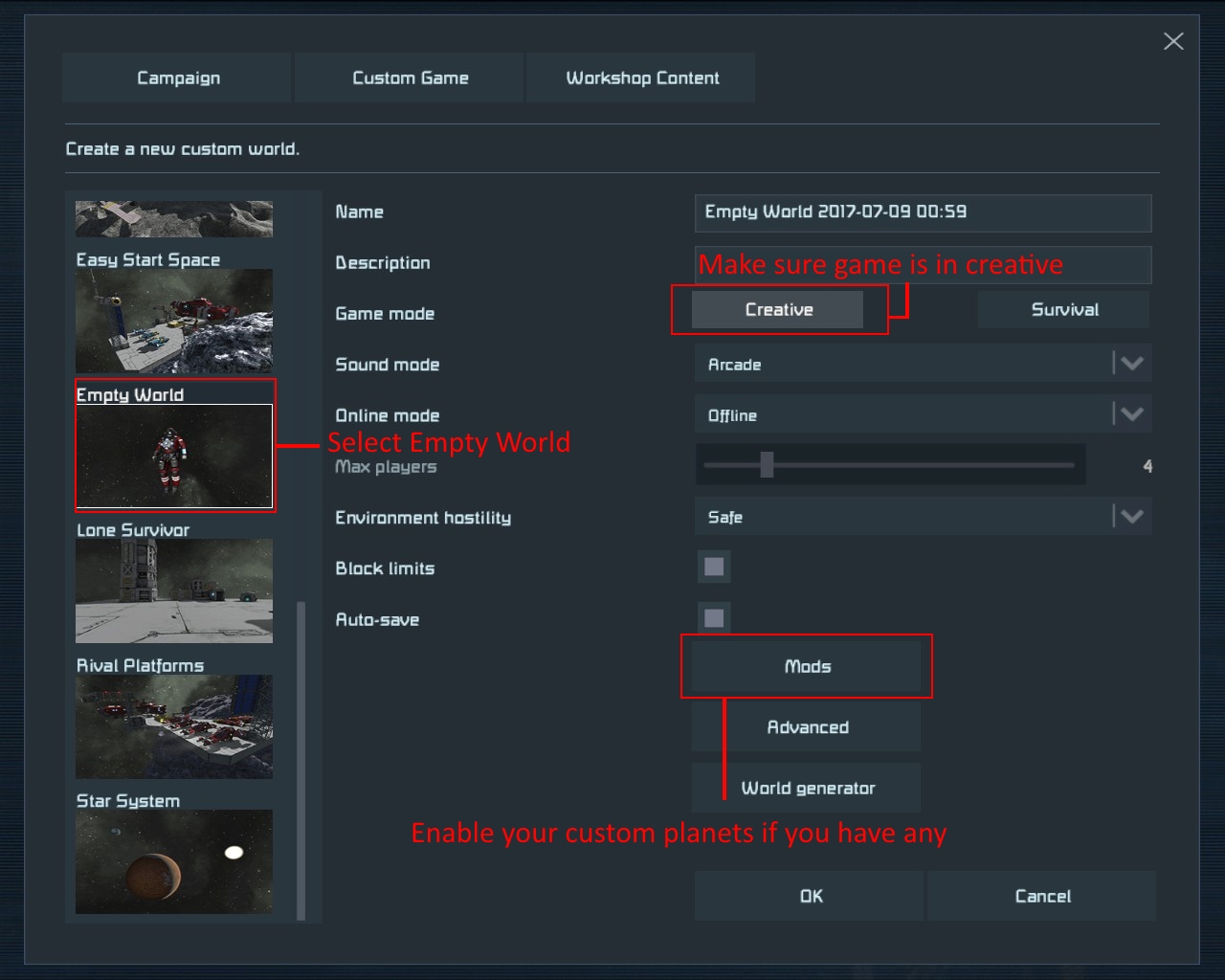Click the scenario list scrollbar

[x=301, y=761]
